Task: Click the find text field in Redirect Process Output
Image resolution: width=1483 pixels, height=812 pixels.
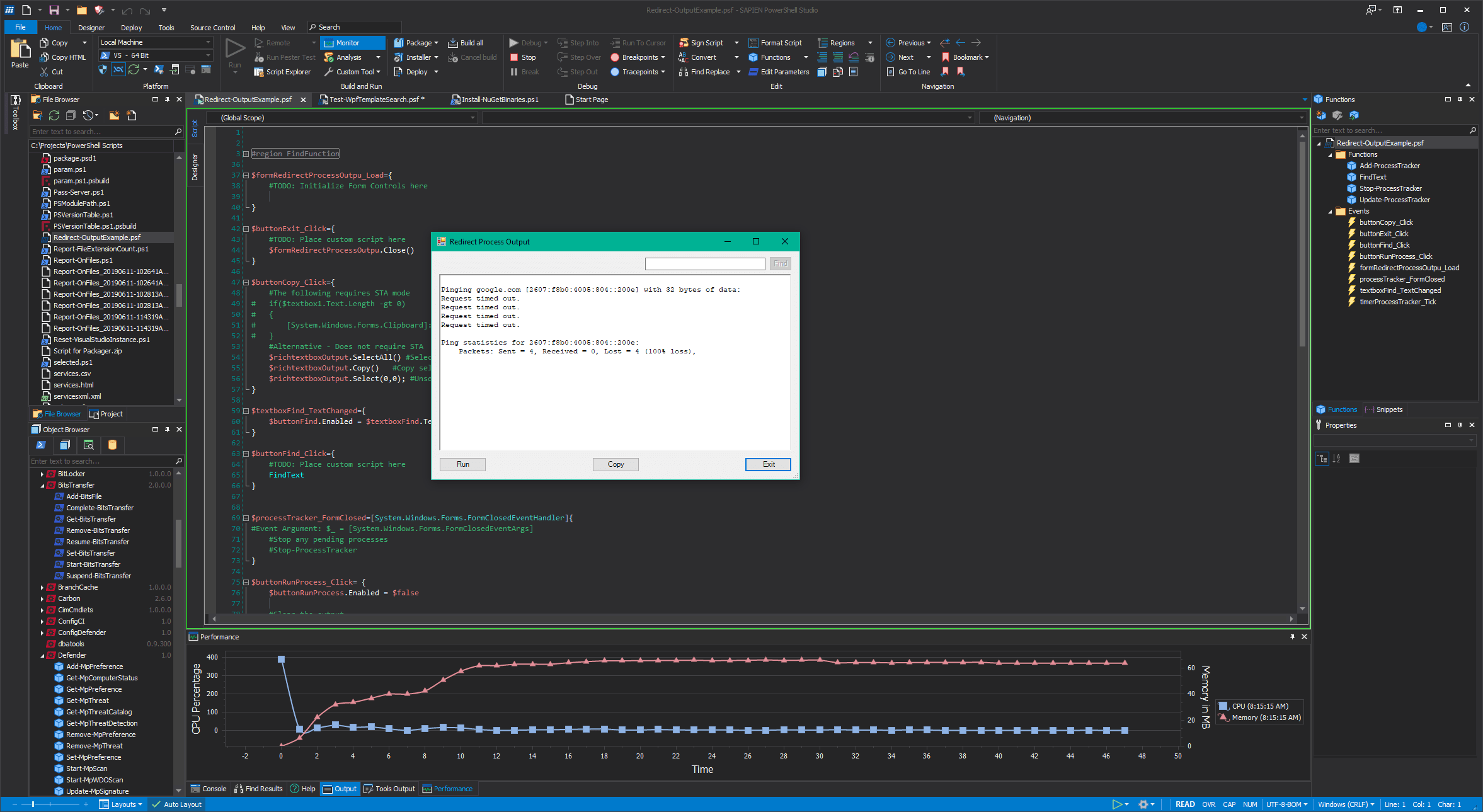Action: tap(705, 264)
